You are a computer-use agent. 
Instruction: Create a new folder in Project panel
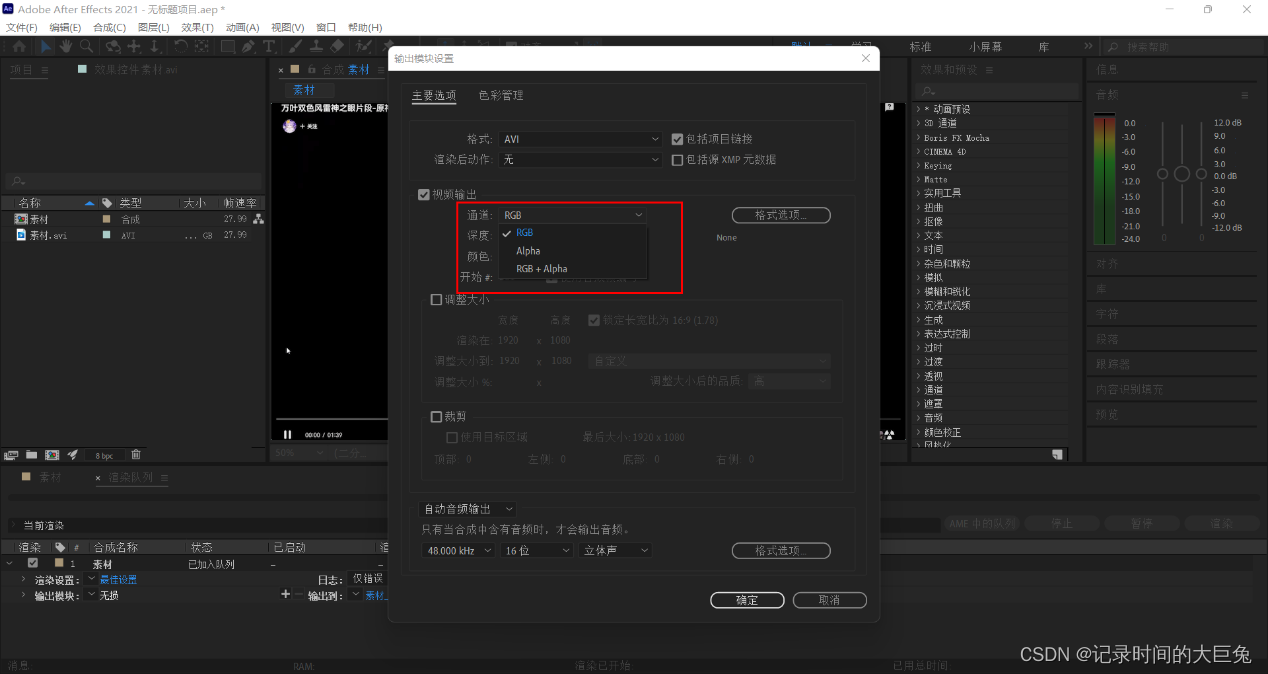click(31, 455)
